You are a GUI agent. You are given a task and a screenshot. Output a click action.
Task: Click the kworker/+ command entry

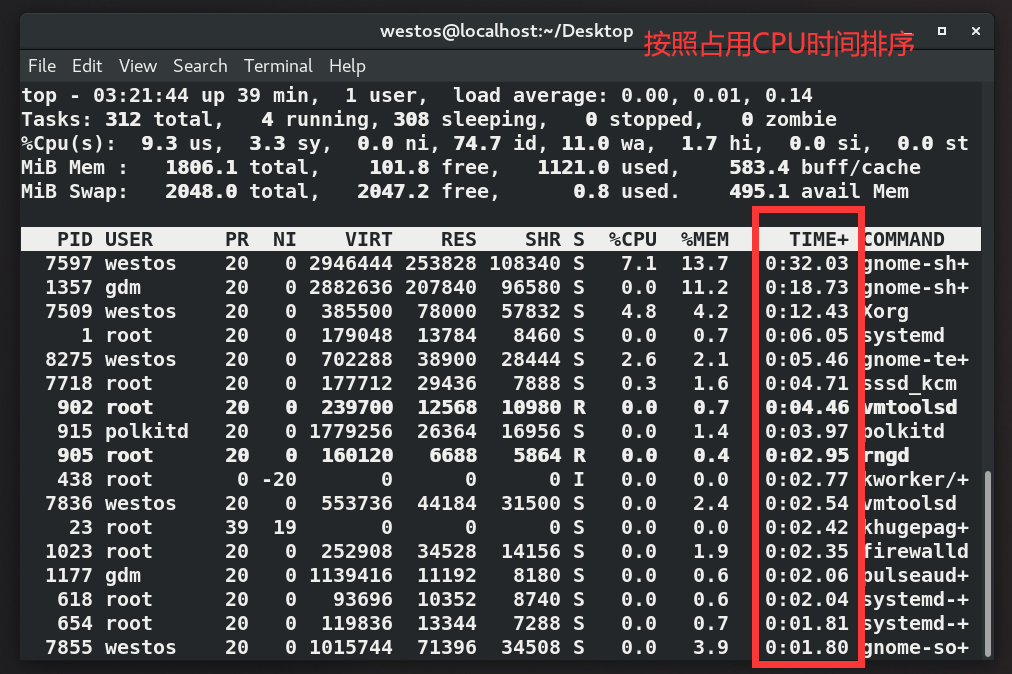click(916, 480)
